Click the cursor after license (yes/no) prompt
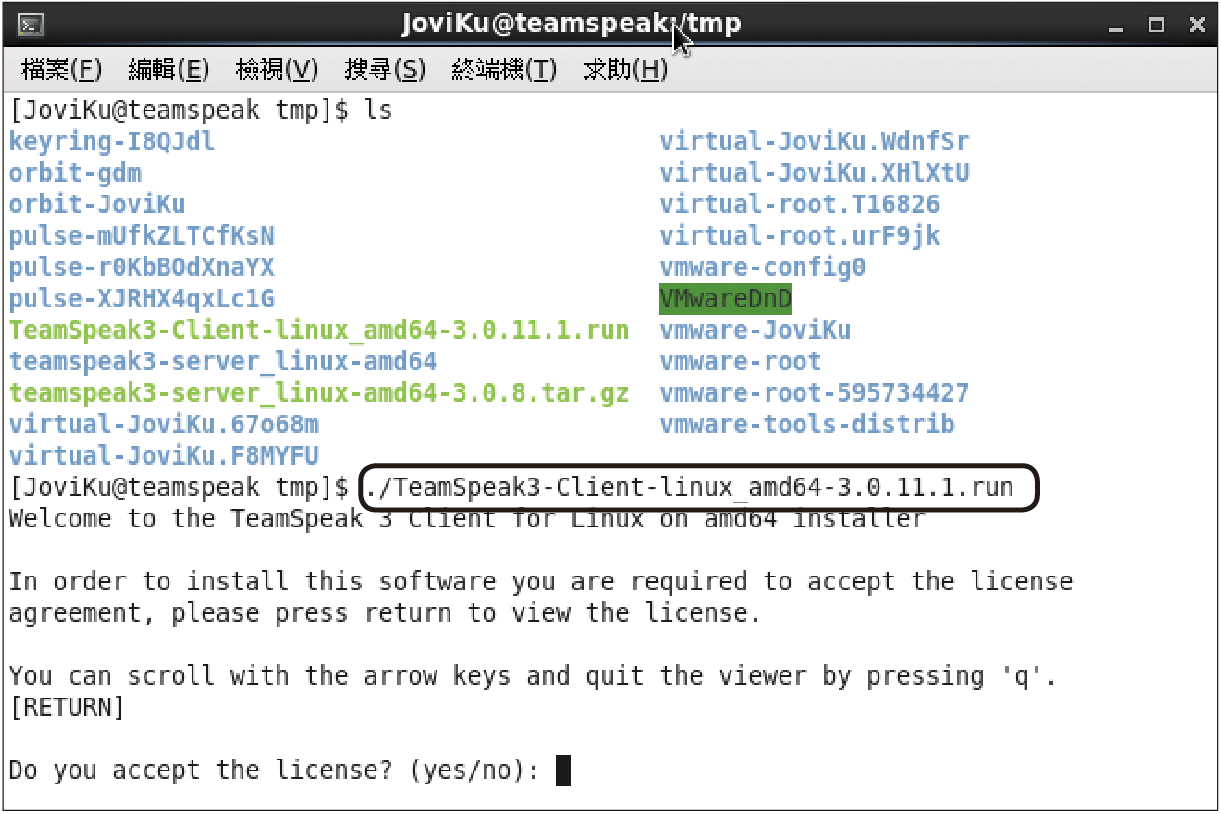The image size is (1221, 814). click(563, 771)
